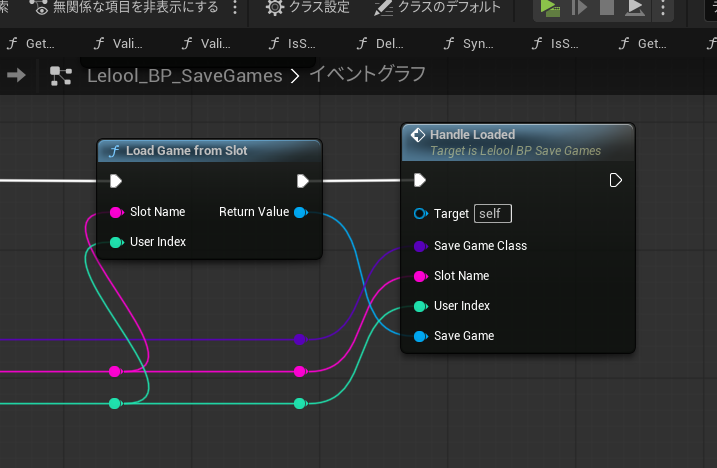717x468 pixels.
Task: Click Slot Name pin on Handle Loaded
Action: point(420,276)
